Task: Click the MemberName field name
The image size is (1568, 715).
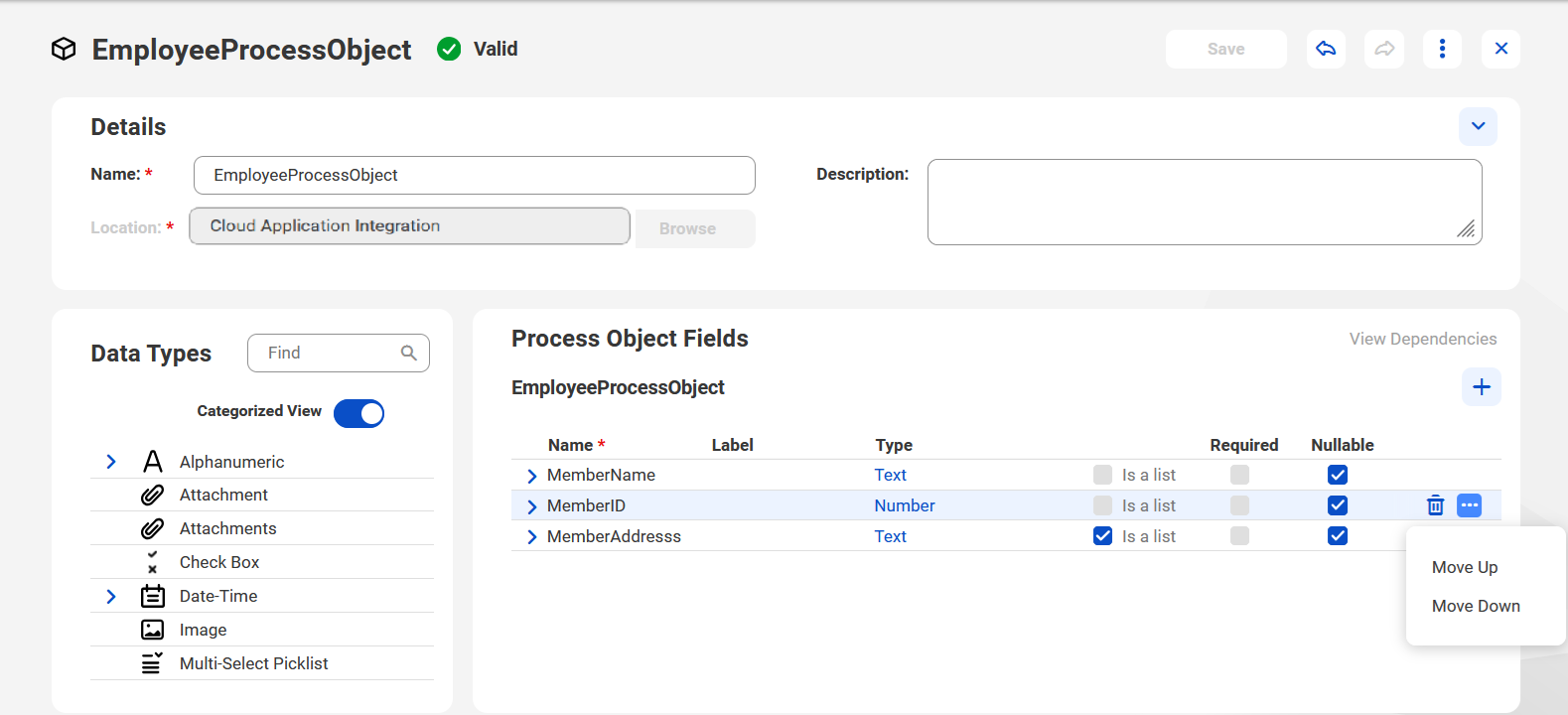Action: click(601, 475)
